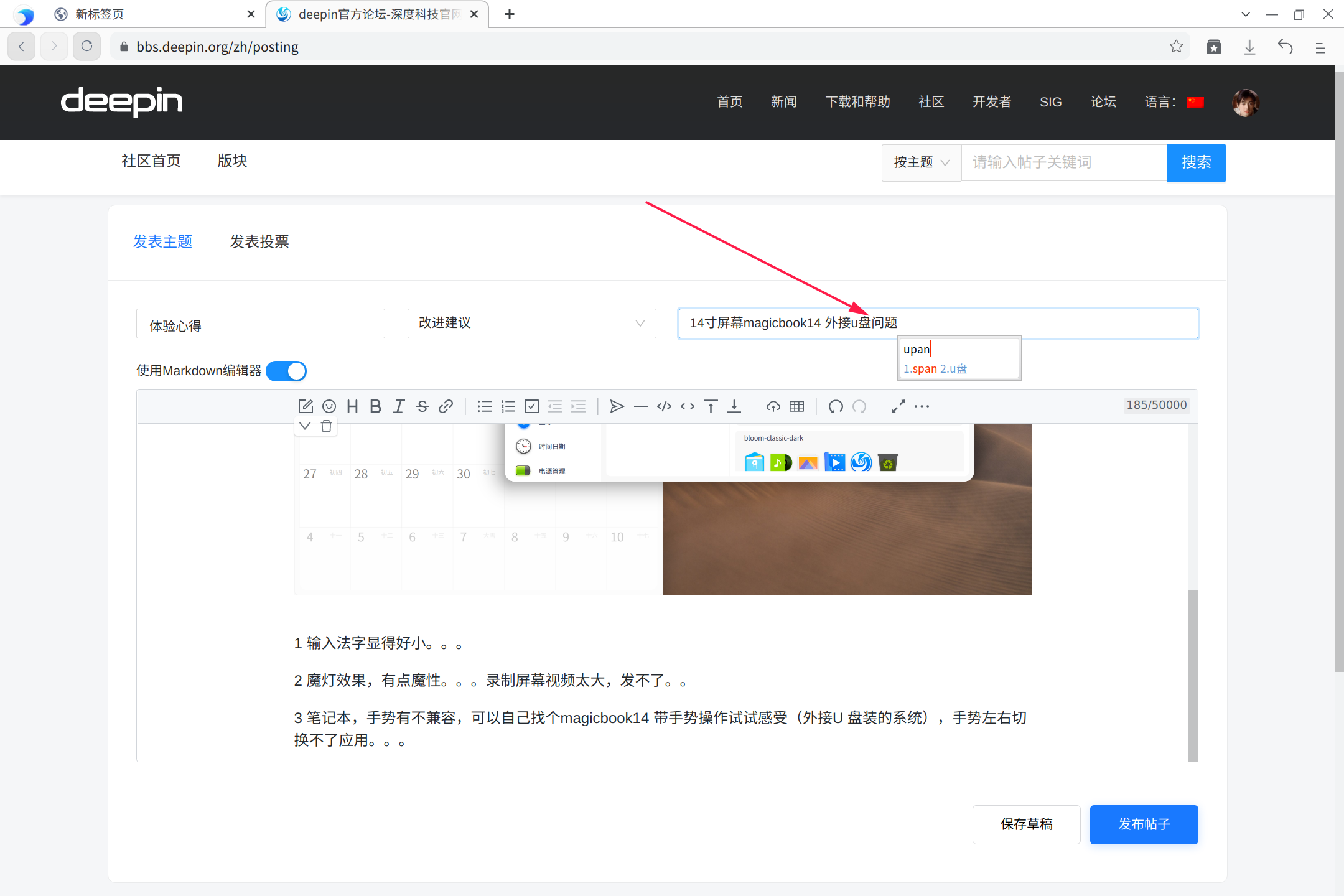Insert emoji from editor toolbar
1344x896 pixels.
pos(329,406)
